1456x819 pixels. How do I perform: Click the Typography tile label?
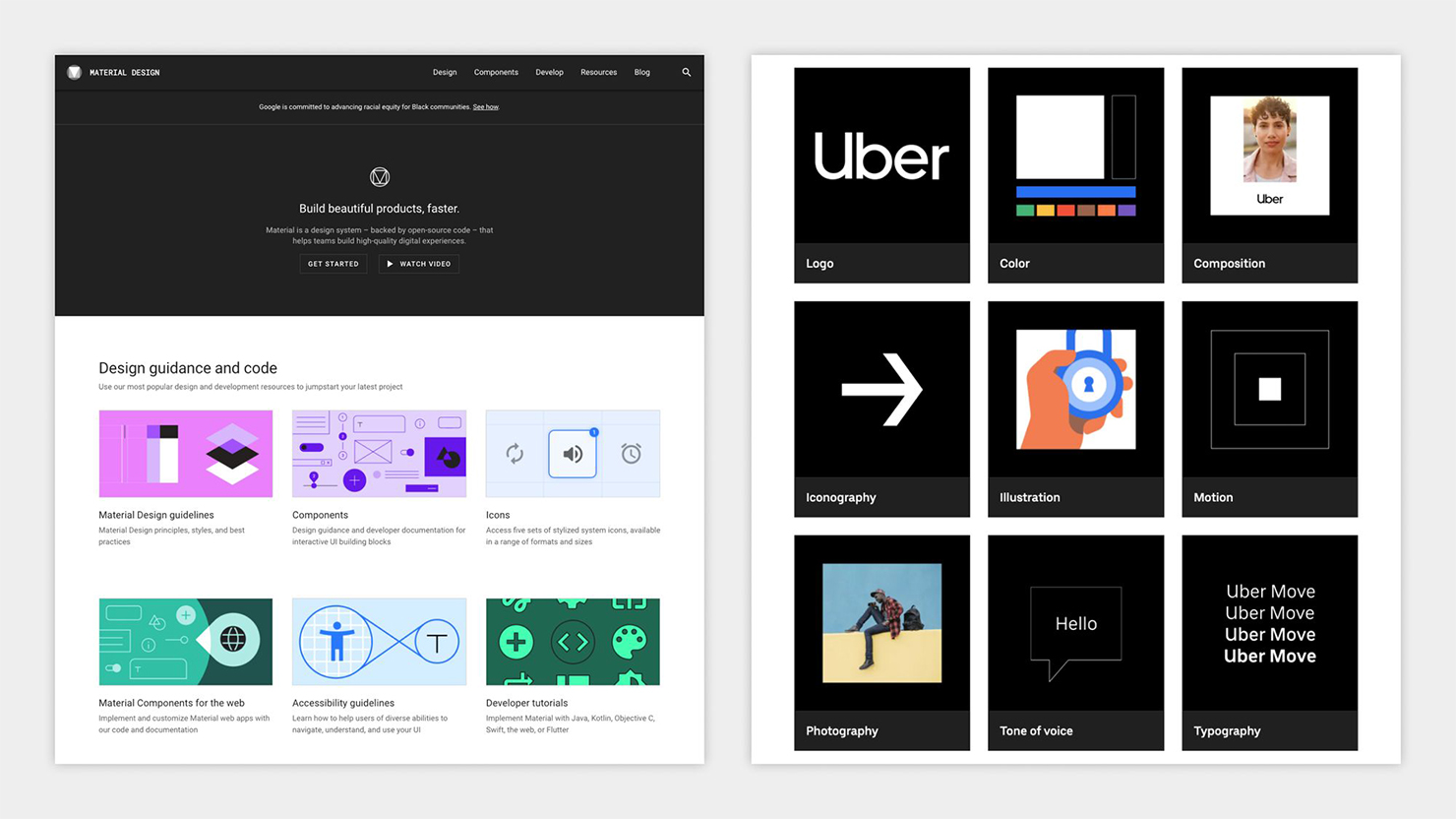tap(1227, 731)
